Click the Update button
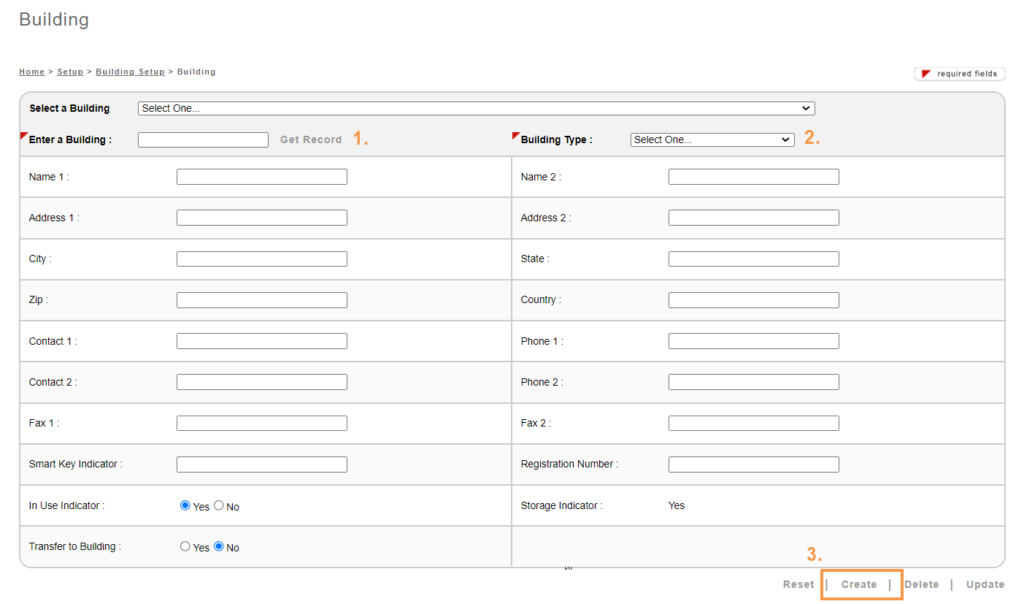 click(985, 584)
